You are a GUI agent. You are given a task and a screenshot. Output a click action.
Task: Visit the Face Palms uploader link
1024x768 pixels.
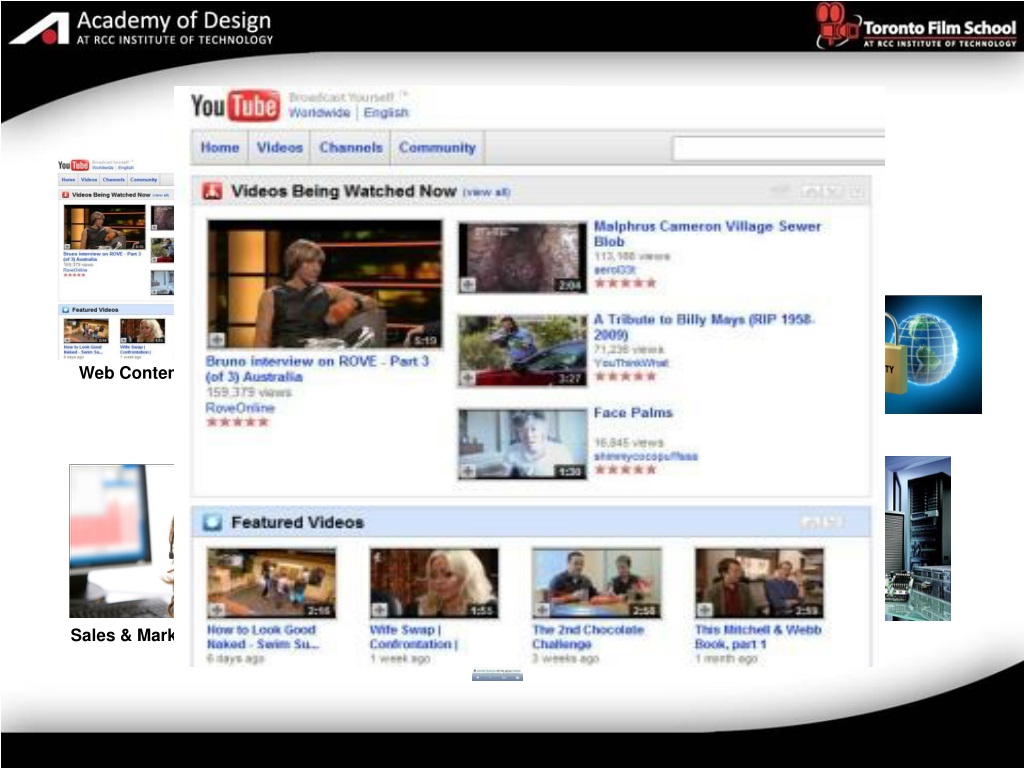coord(646,456)
